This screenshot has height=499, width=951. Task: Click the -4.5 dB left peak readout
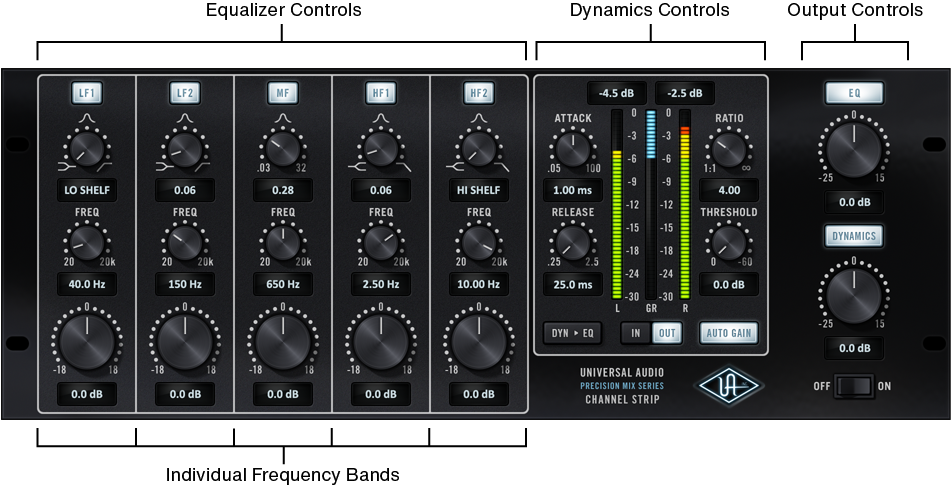coord(616,93)
